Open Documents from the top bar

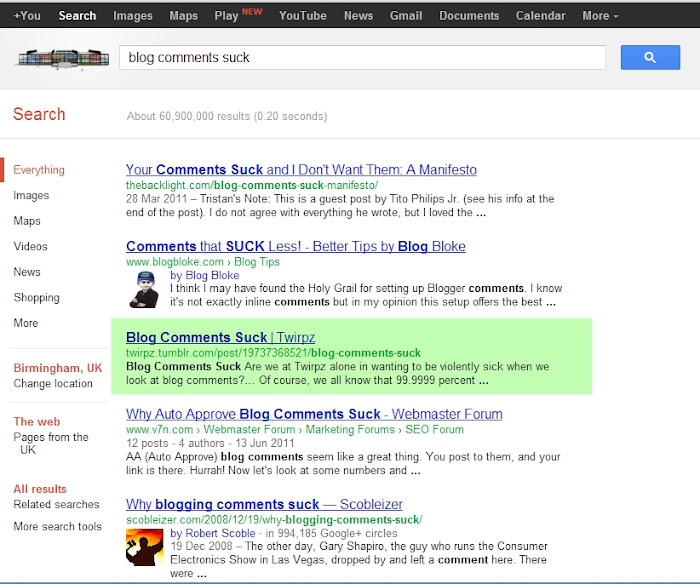[469, 16]
